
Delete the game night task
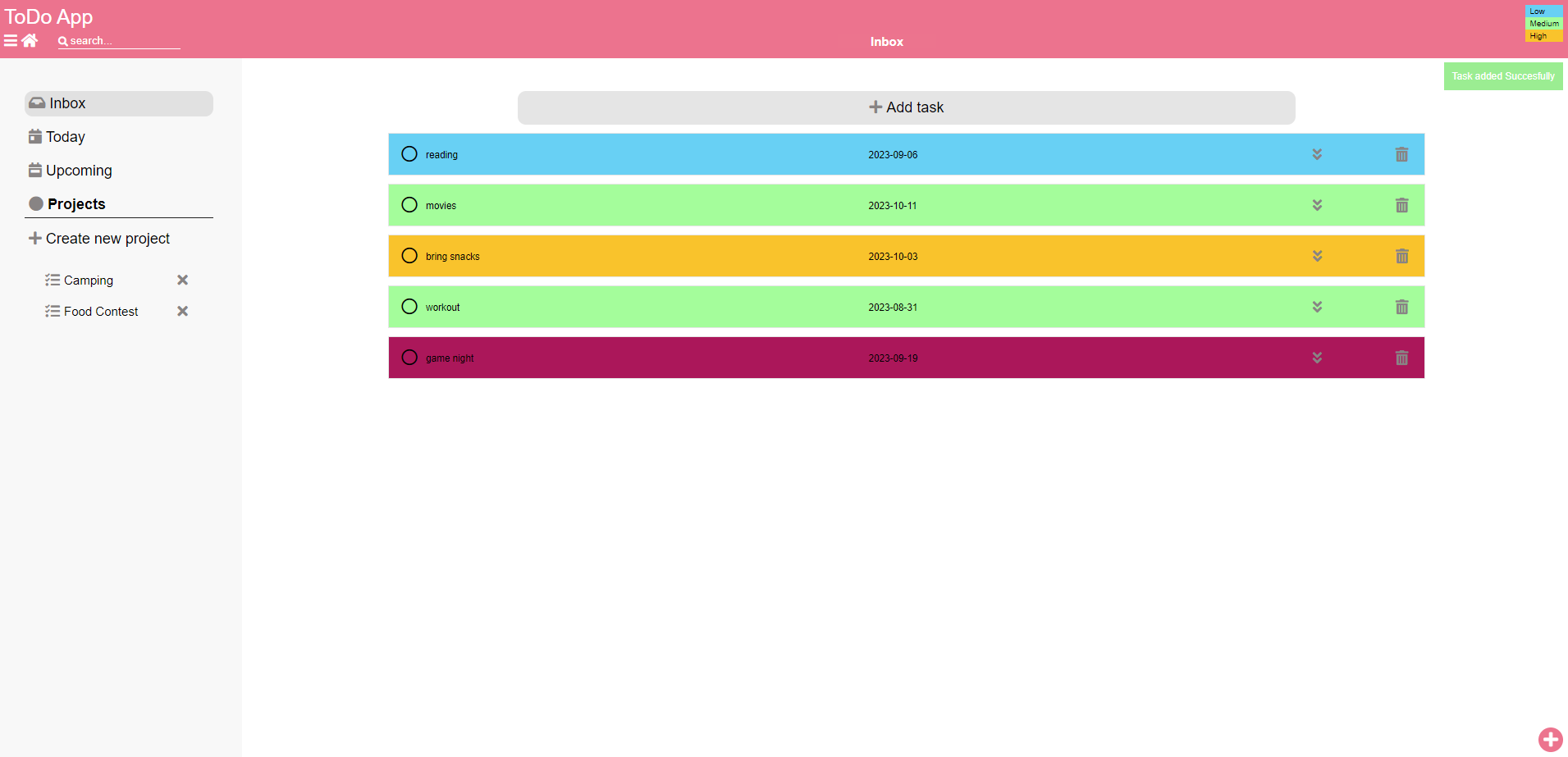1401,358
